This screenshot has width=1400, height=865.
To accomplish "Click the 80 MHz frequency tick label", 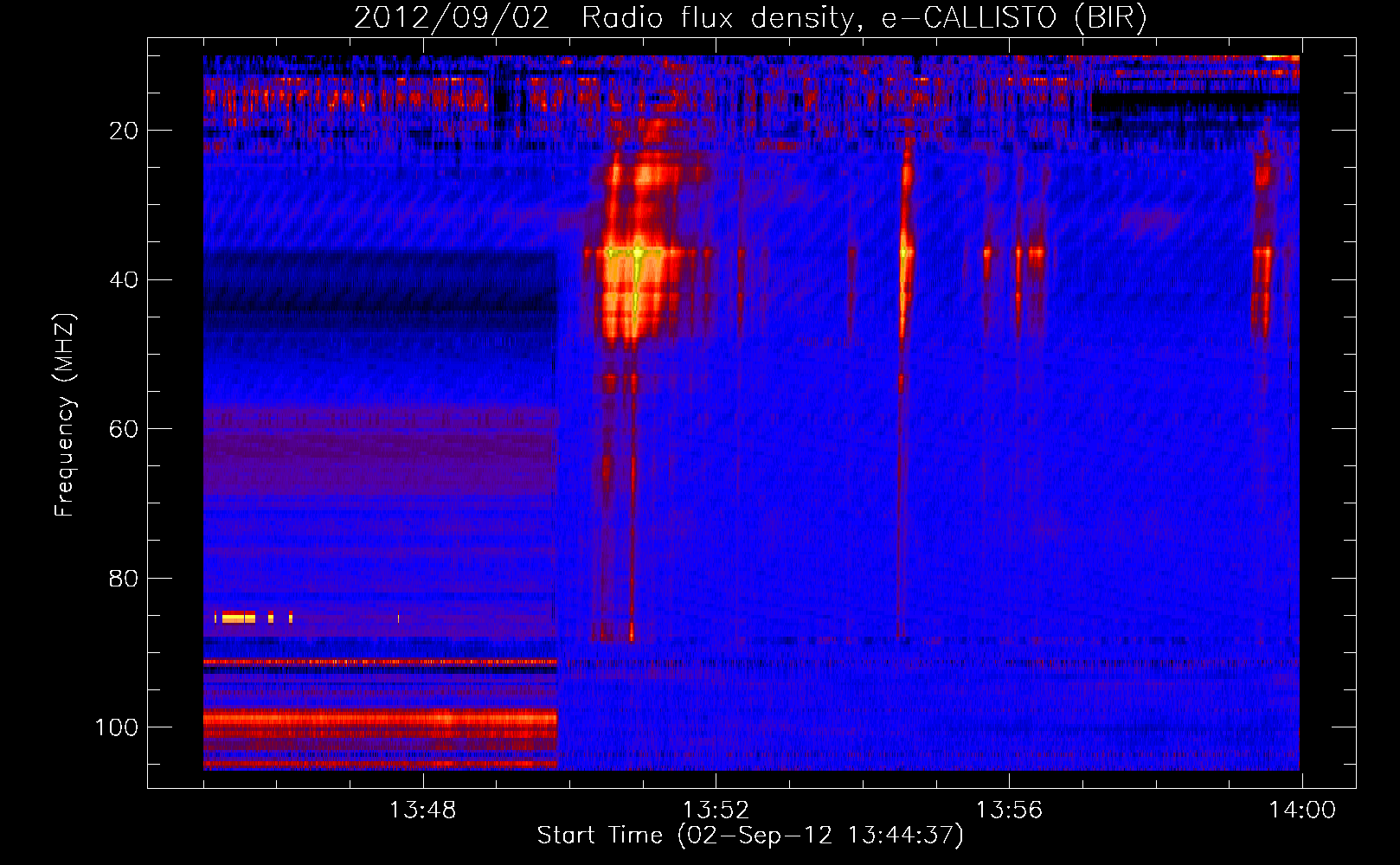I will 123,578.
